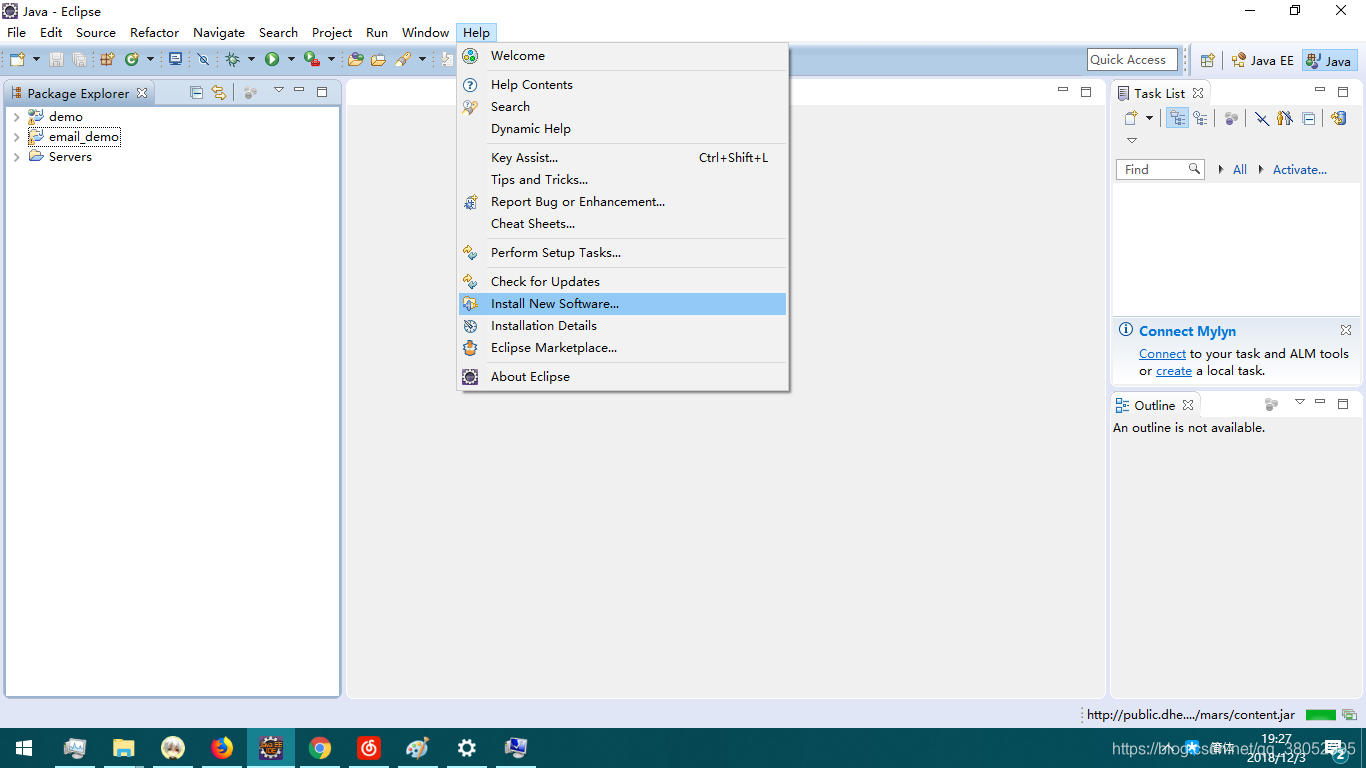Click the Debug bug icon
This screenshot has height=768, width=1366.
[232, 60]
